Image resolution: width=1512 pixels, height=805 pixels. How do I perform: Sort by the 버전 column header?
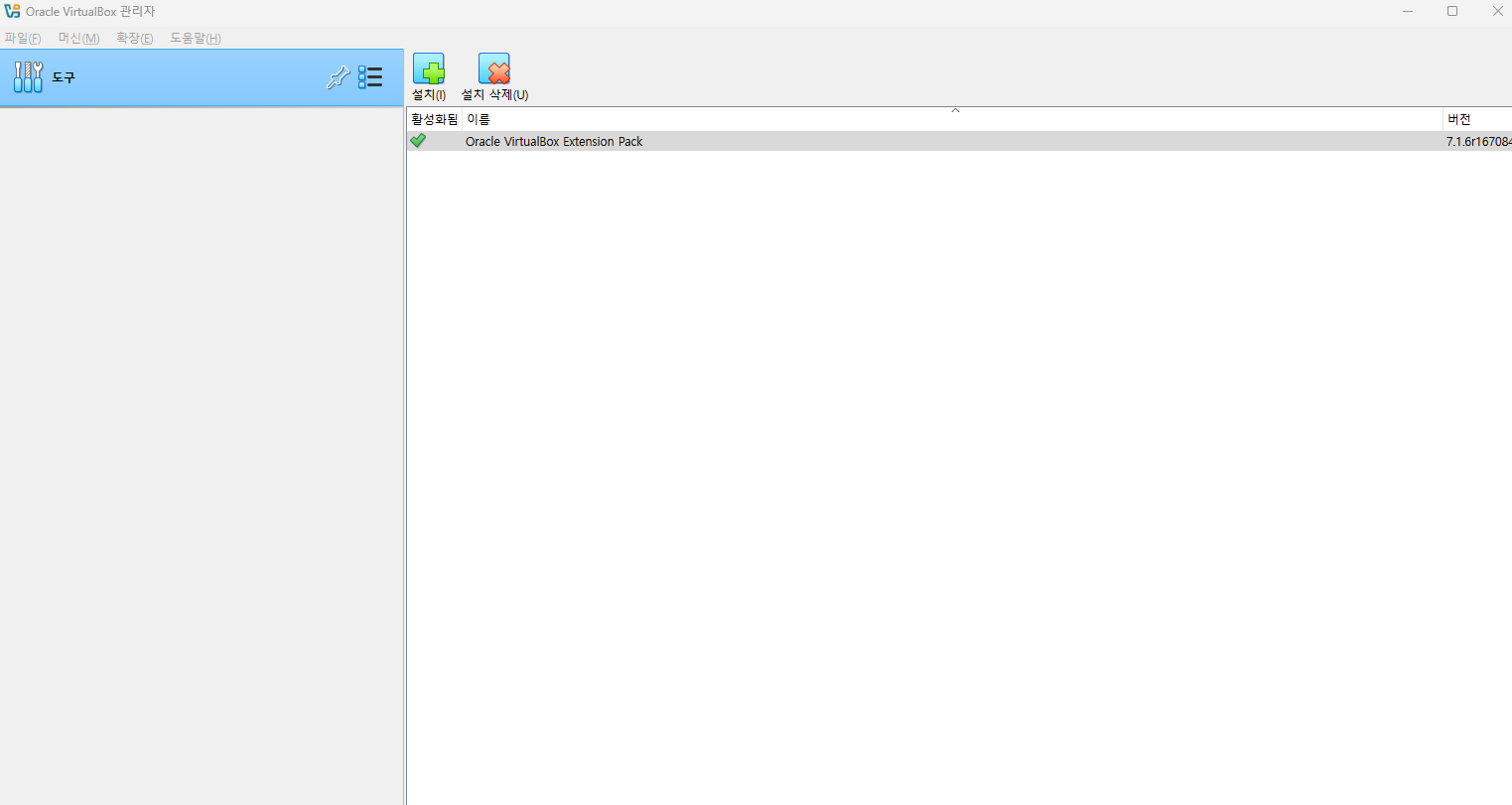[x=1477, y=119]
